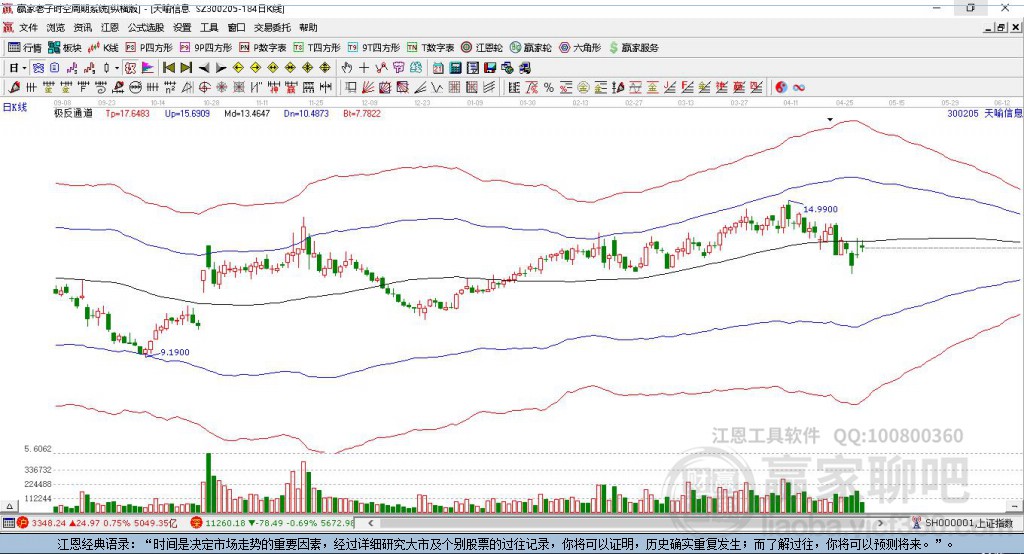
Task: Click the black left arrow
Action: pos(204,68)
